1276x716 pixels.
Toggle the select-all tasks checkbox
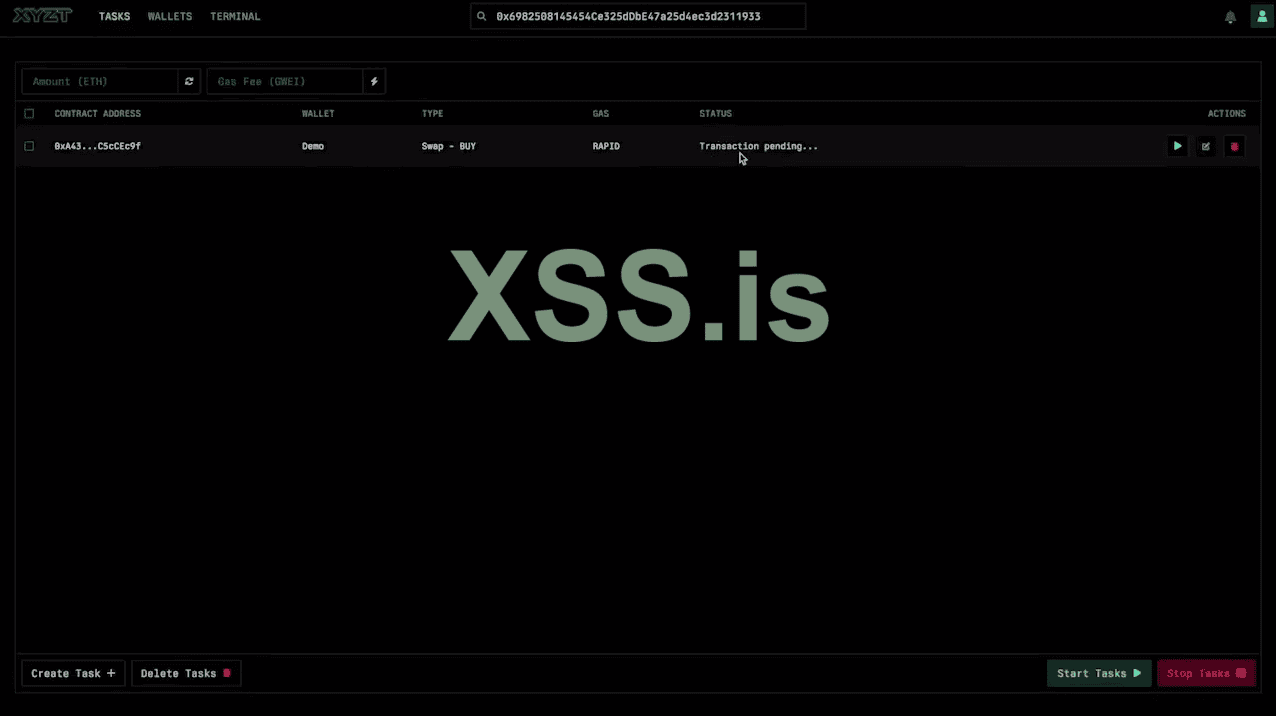(29, 114)
